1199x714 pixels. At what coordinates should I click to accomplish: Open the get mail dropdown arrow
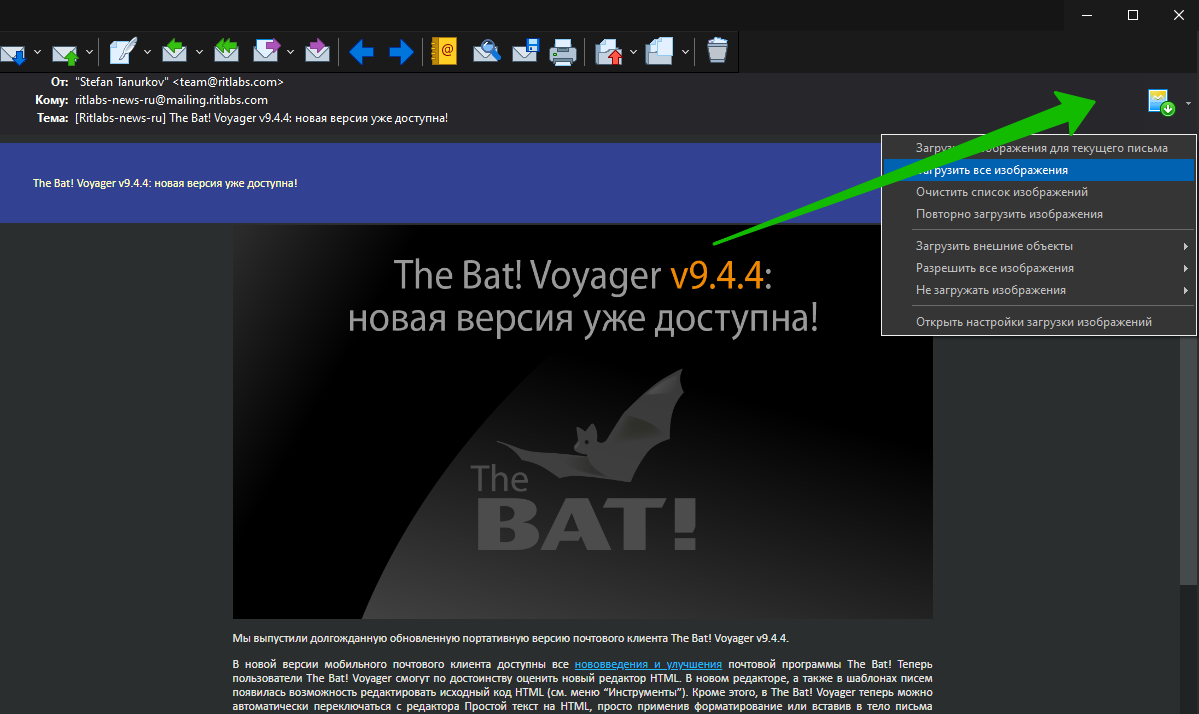tap(37, 52)
